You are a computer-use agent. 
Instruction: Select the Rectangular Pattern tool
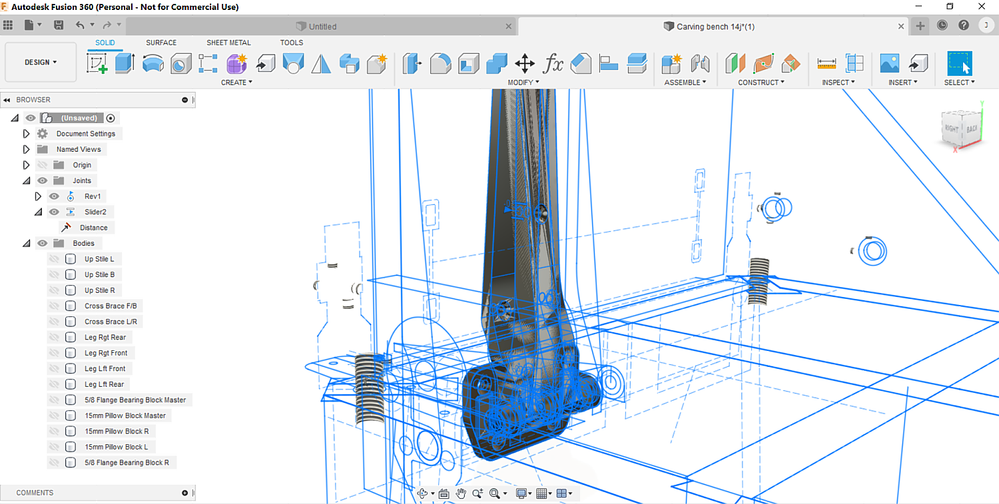click(x=208, y=63)
